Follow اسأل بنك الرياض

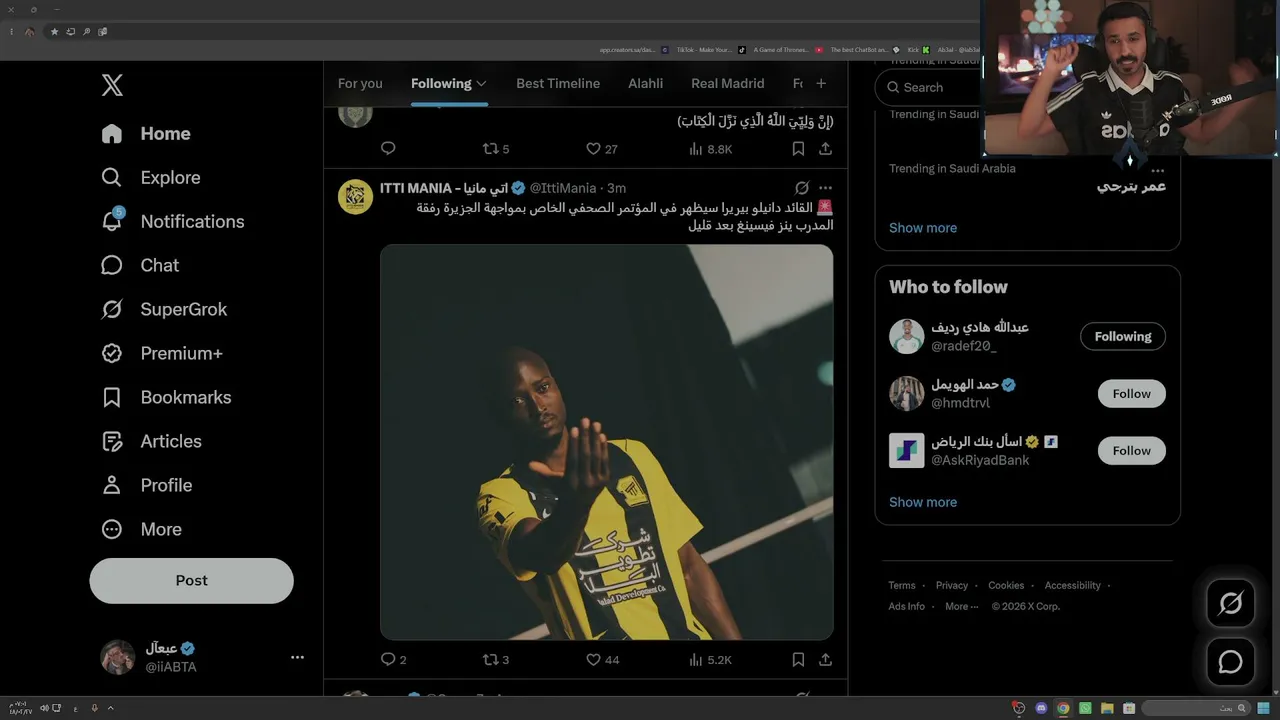pyautogui.click(x=1132, y=451)
